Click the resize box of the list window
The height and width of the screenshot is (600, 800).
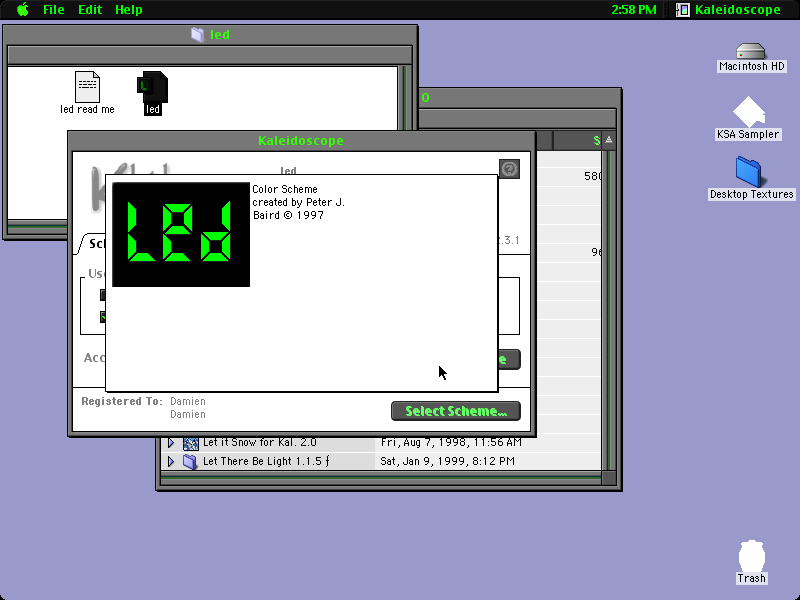point(609,478)
